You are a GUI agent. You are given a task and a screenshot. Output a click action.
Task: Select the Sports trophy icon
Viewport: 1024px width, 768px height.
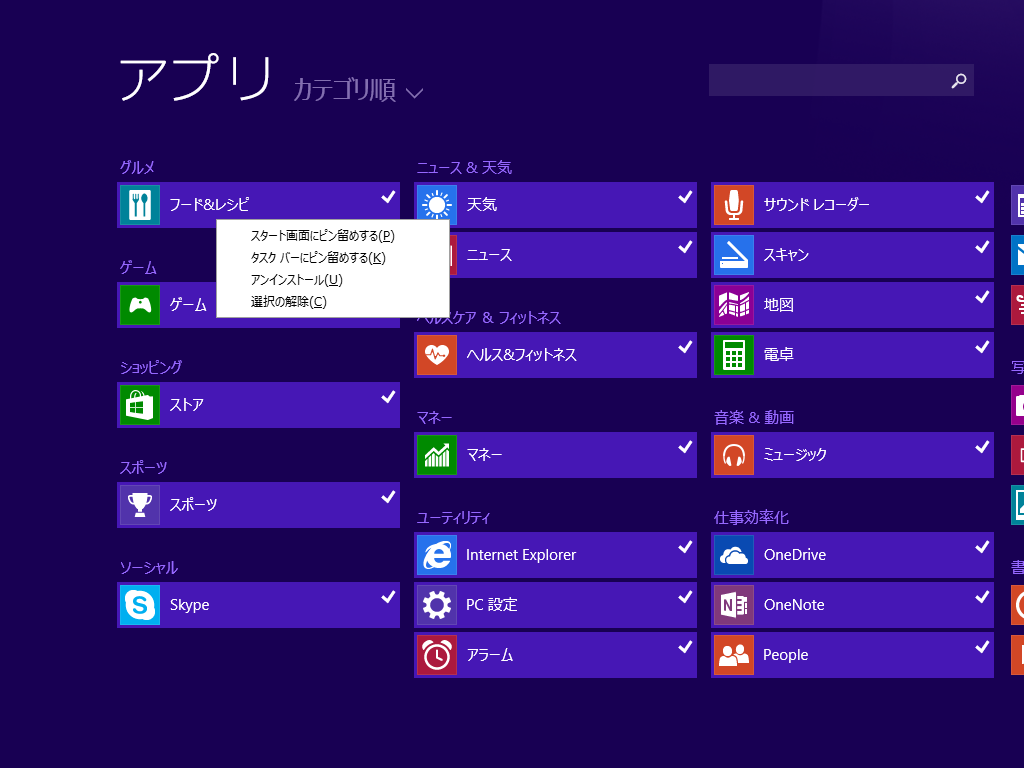pos(140,505)
